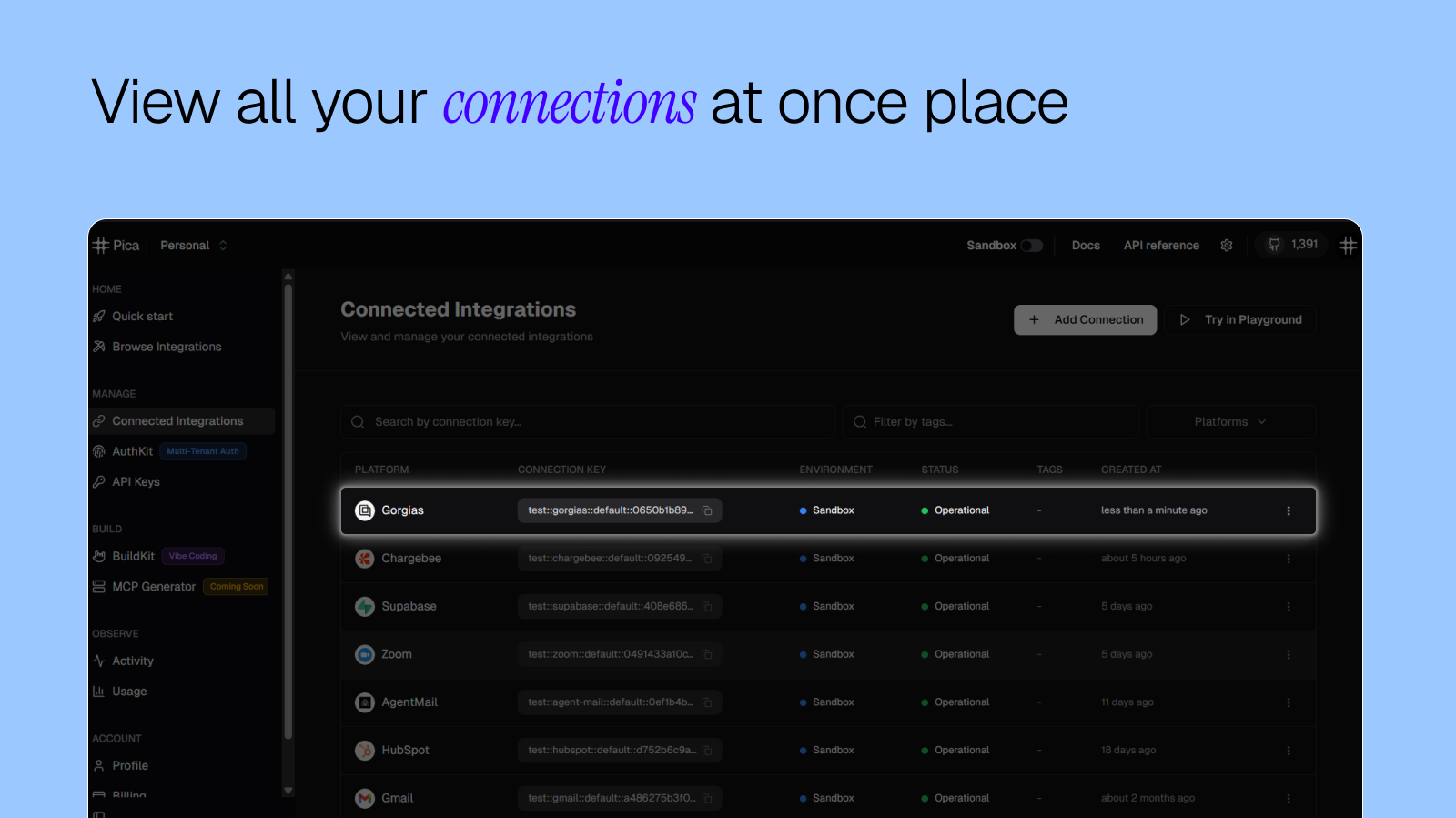Screen dimensions: 1456x818
Task: Select Connected Integrations in sidebar
Action: click(183, 421)
